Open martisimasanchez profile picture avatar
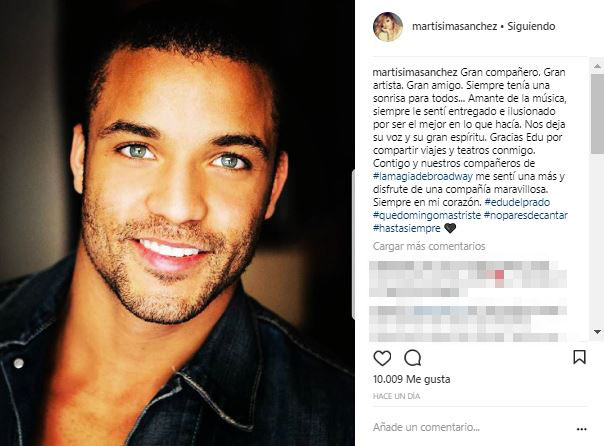 (388, 27)
